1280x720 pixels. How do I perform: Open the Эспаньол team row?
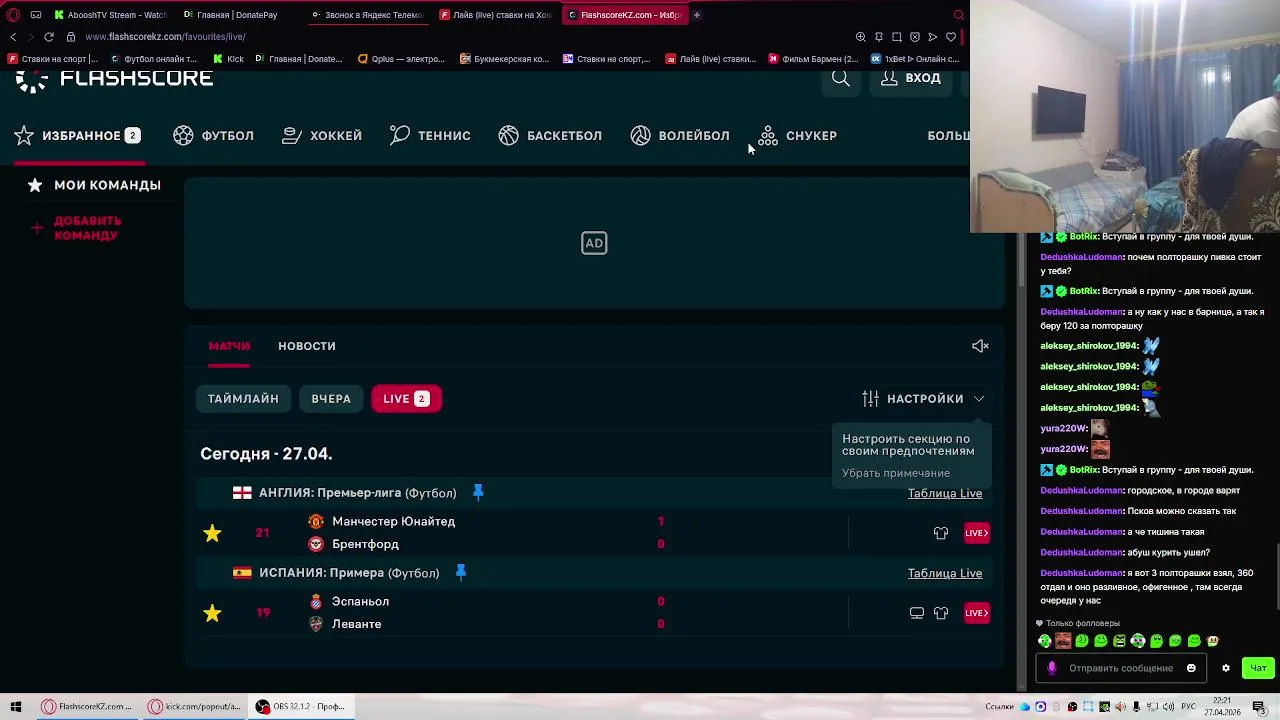[349, 601]
